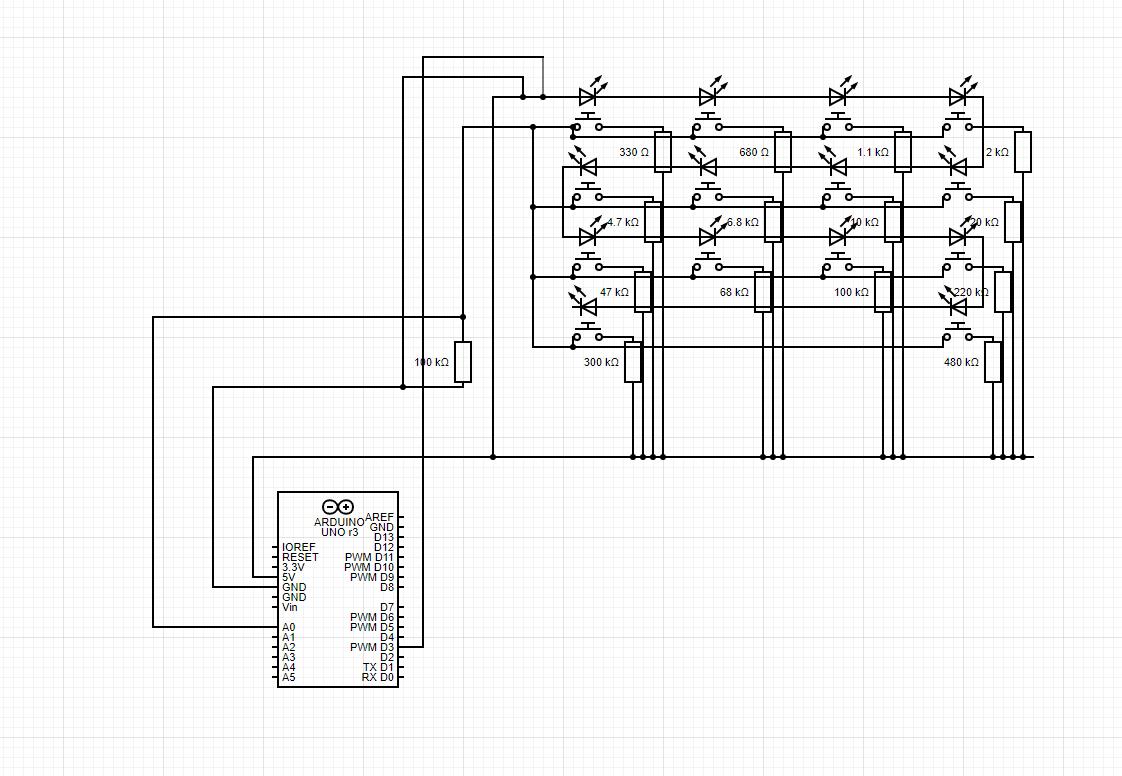1122x776 pixels.
Task: Click the 680 Ω value label
Action: [754, 152]
